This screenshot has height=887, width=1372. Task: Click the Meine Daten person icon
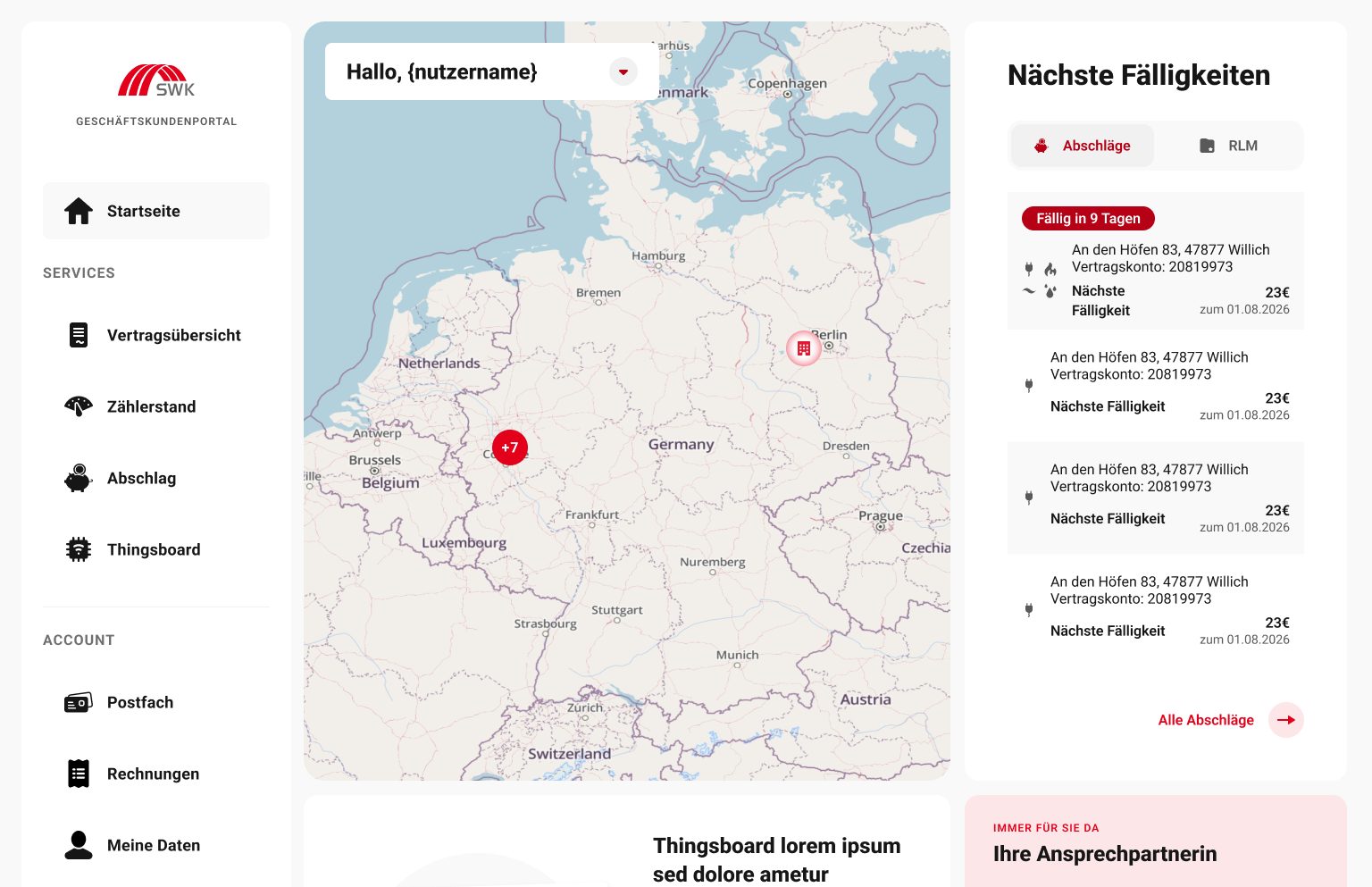79,845
